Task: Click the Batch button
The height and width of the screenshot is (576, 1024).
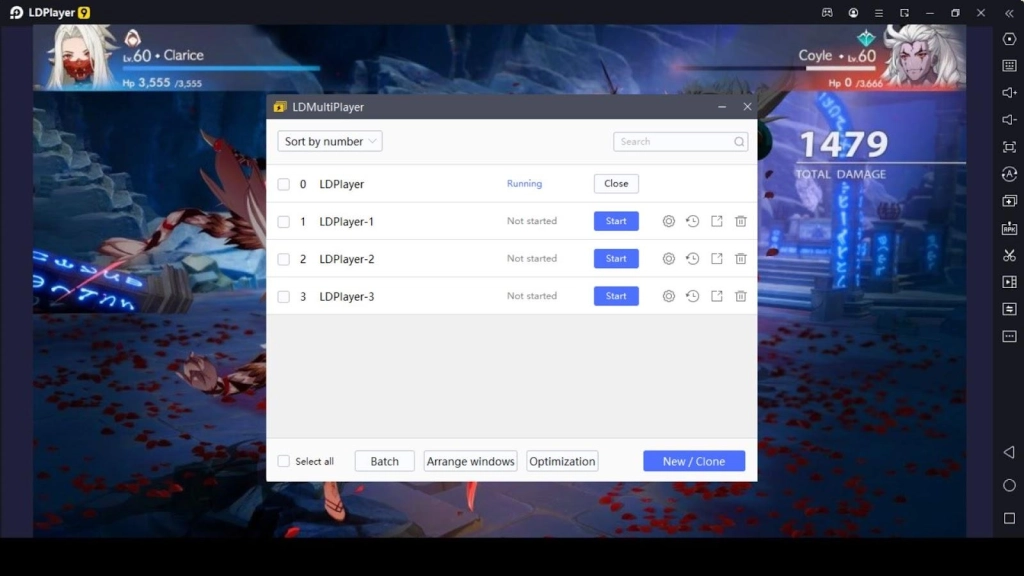Action: click(x=385, y=461)
